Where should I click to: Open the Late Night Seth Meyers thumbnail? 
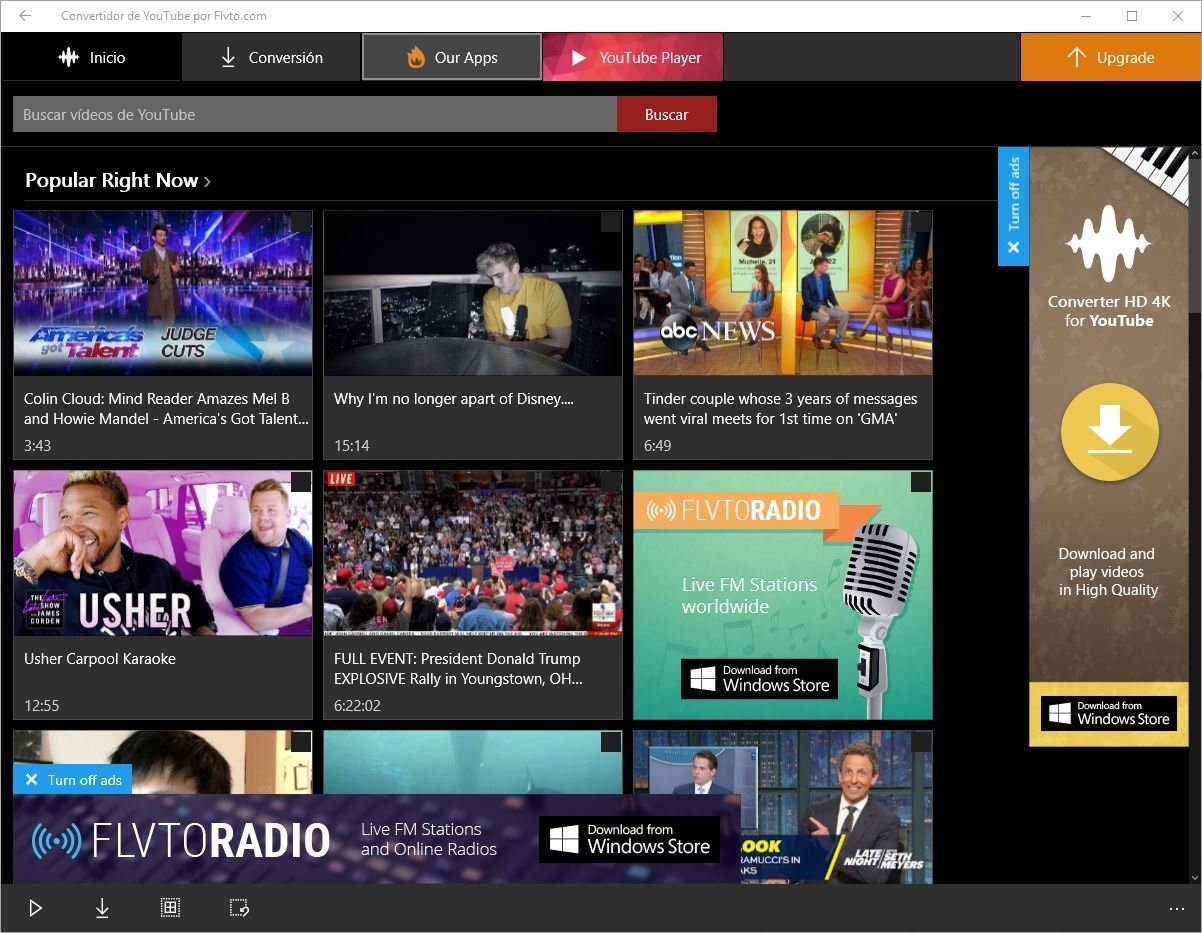pyautogui.click(x=838, y=807)
